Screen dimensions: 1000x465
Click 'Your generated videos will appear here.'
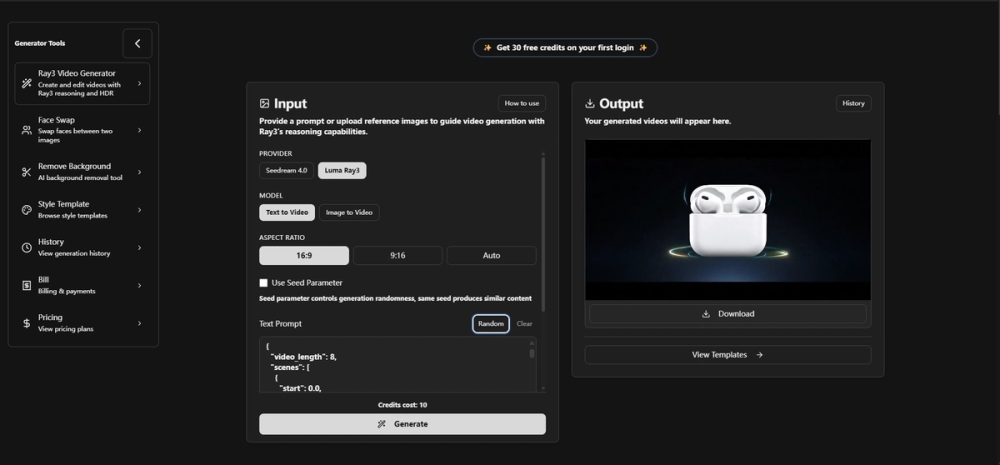(658, 121)
